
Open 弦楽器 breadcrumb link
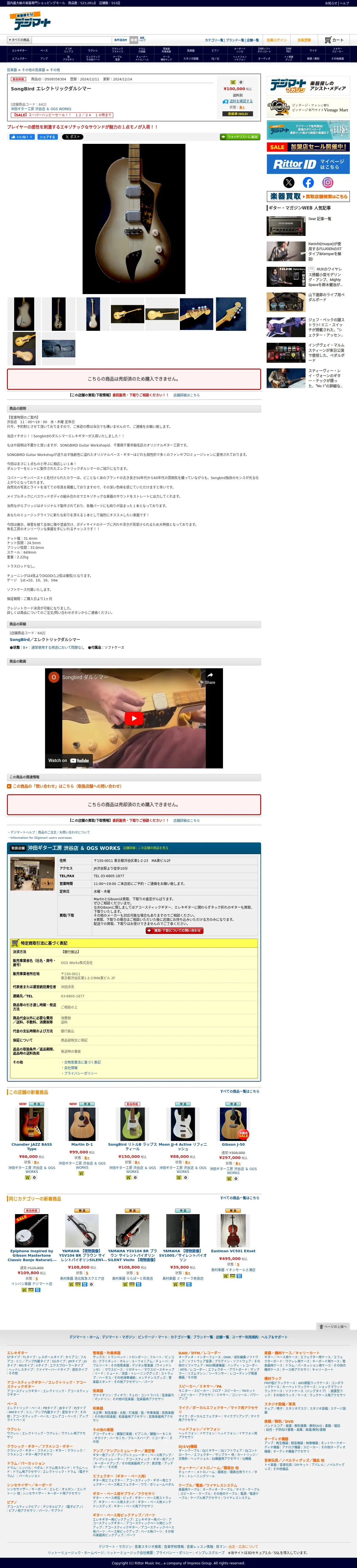(x=12, y=70)
